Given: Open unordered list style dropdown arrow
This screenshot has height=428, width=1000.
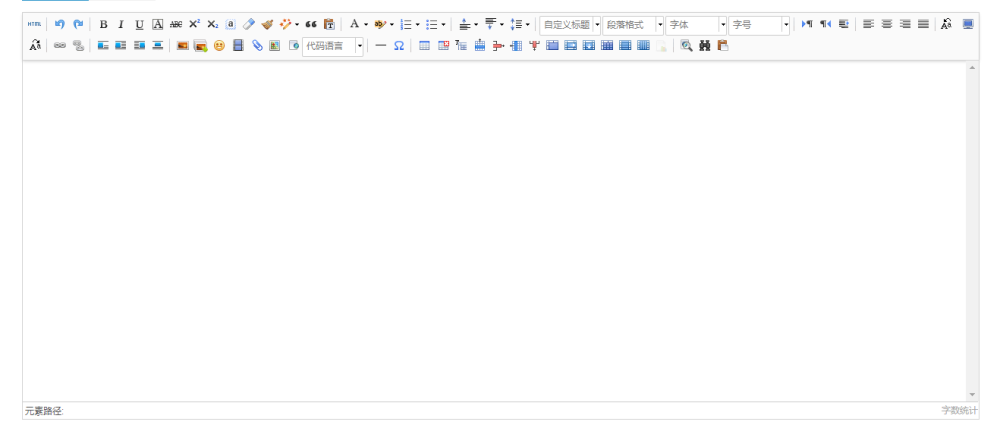Looking at the screenshot, I should coord(443,25).
